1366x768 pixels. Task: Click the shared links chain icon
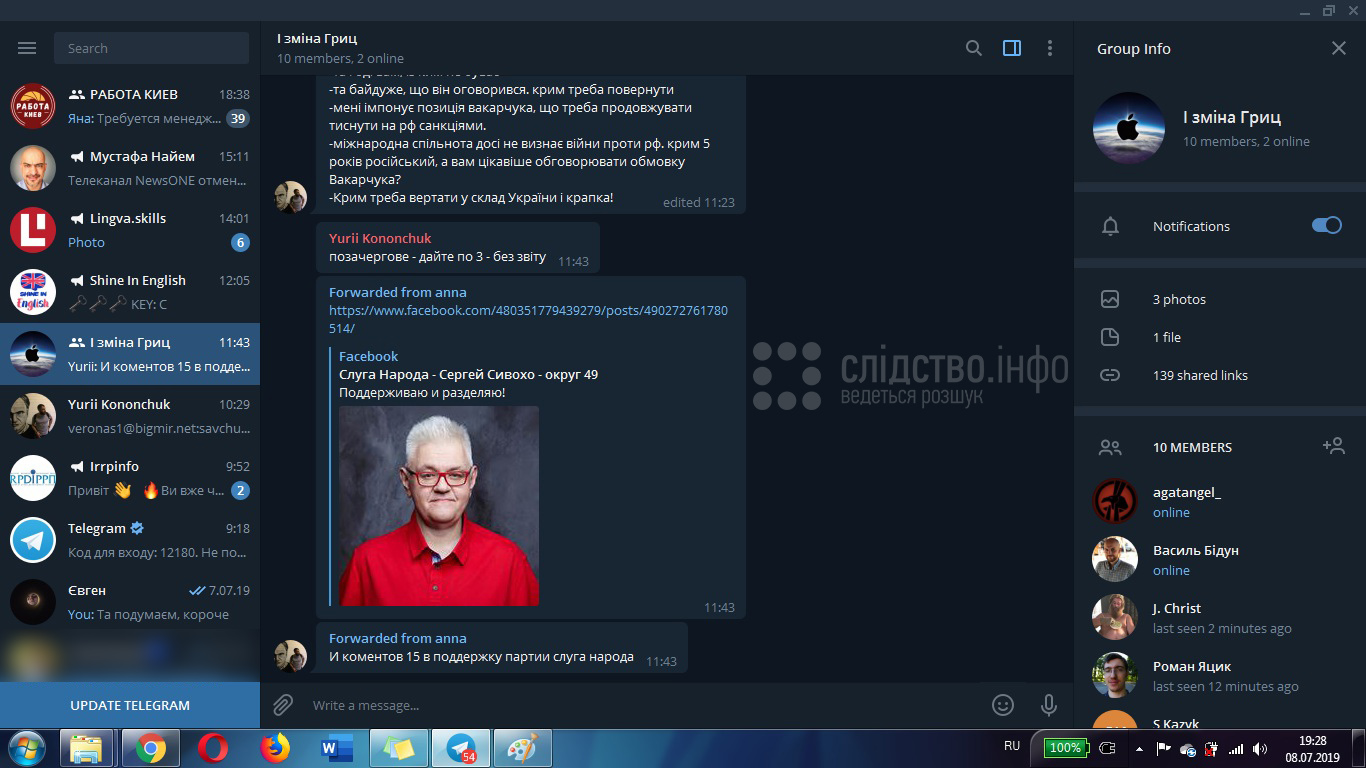pyautogui.click(x=1110, y=375)
